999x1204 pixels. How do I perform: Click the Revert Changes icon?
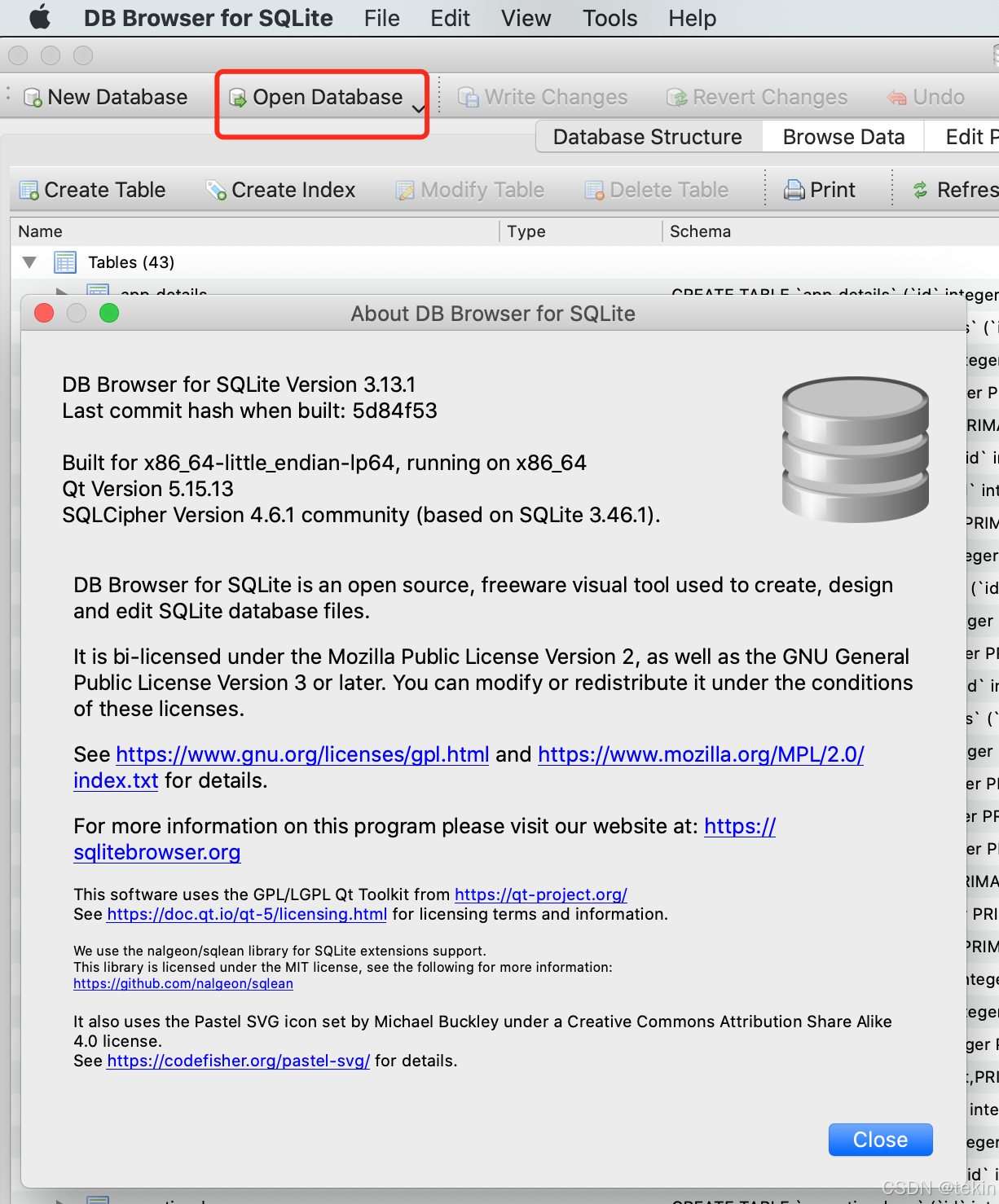point(676,98)
